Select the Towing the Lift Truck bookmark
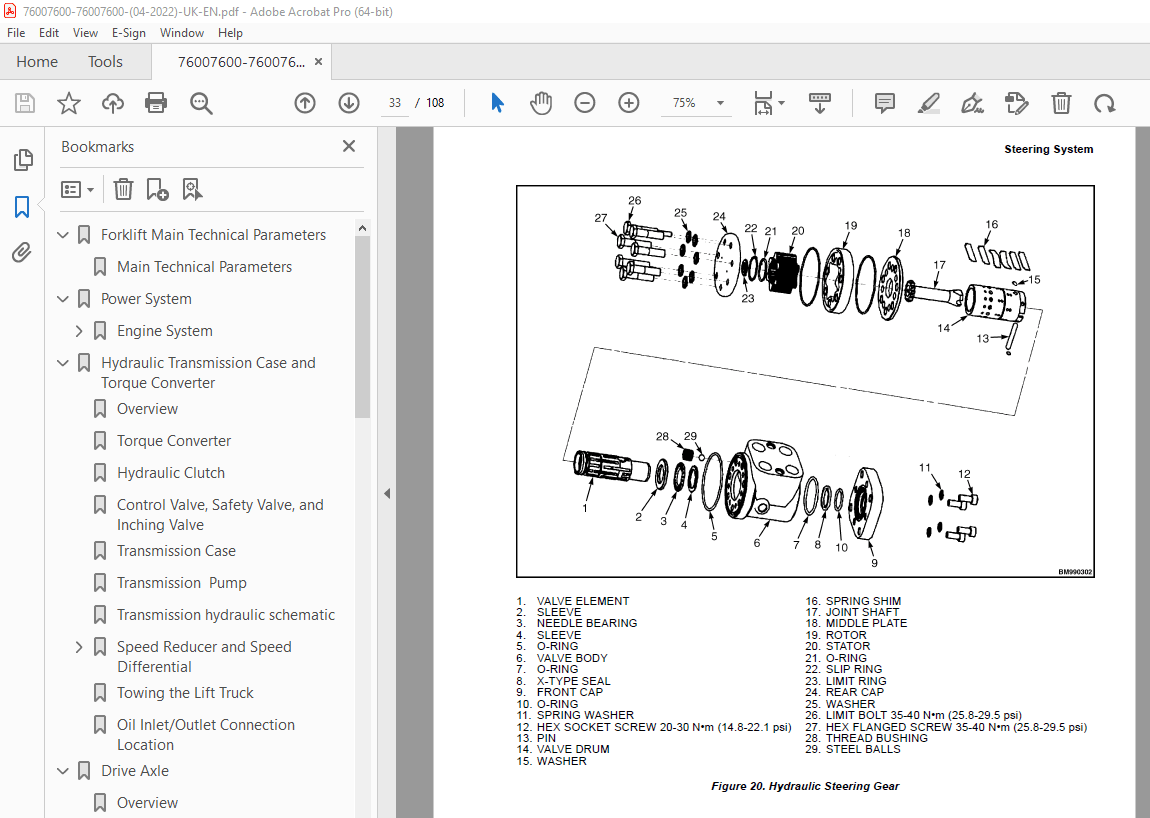The width and height of the screenshot is (1150, 818). pyautogui.click(x=183, y=692)
